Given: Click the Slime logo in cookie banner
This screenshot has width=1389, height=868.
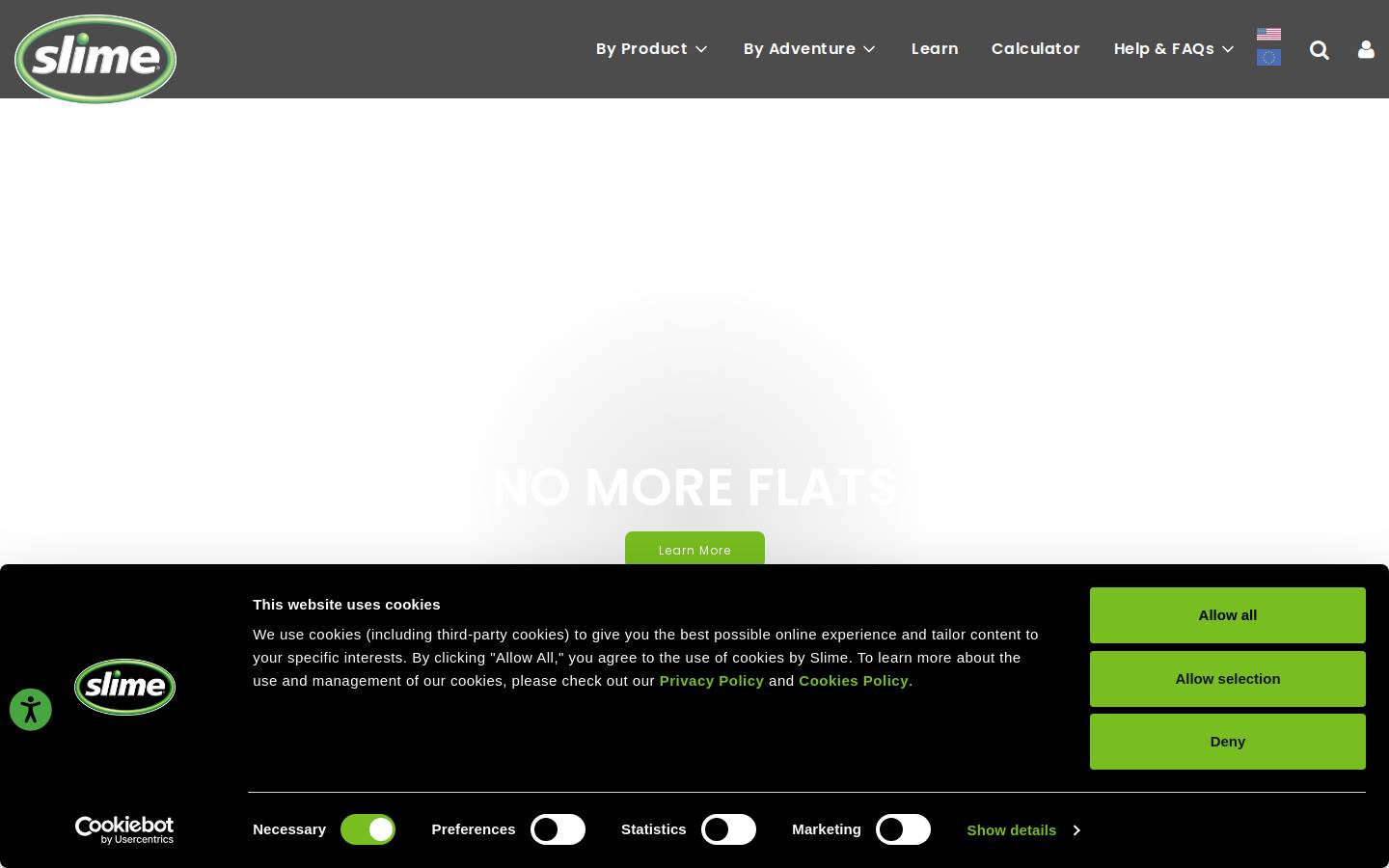Looking at the screenshot, I should tap(124, 687).
